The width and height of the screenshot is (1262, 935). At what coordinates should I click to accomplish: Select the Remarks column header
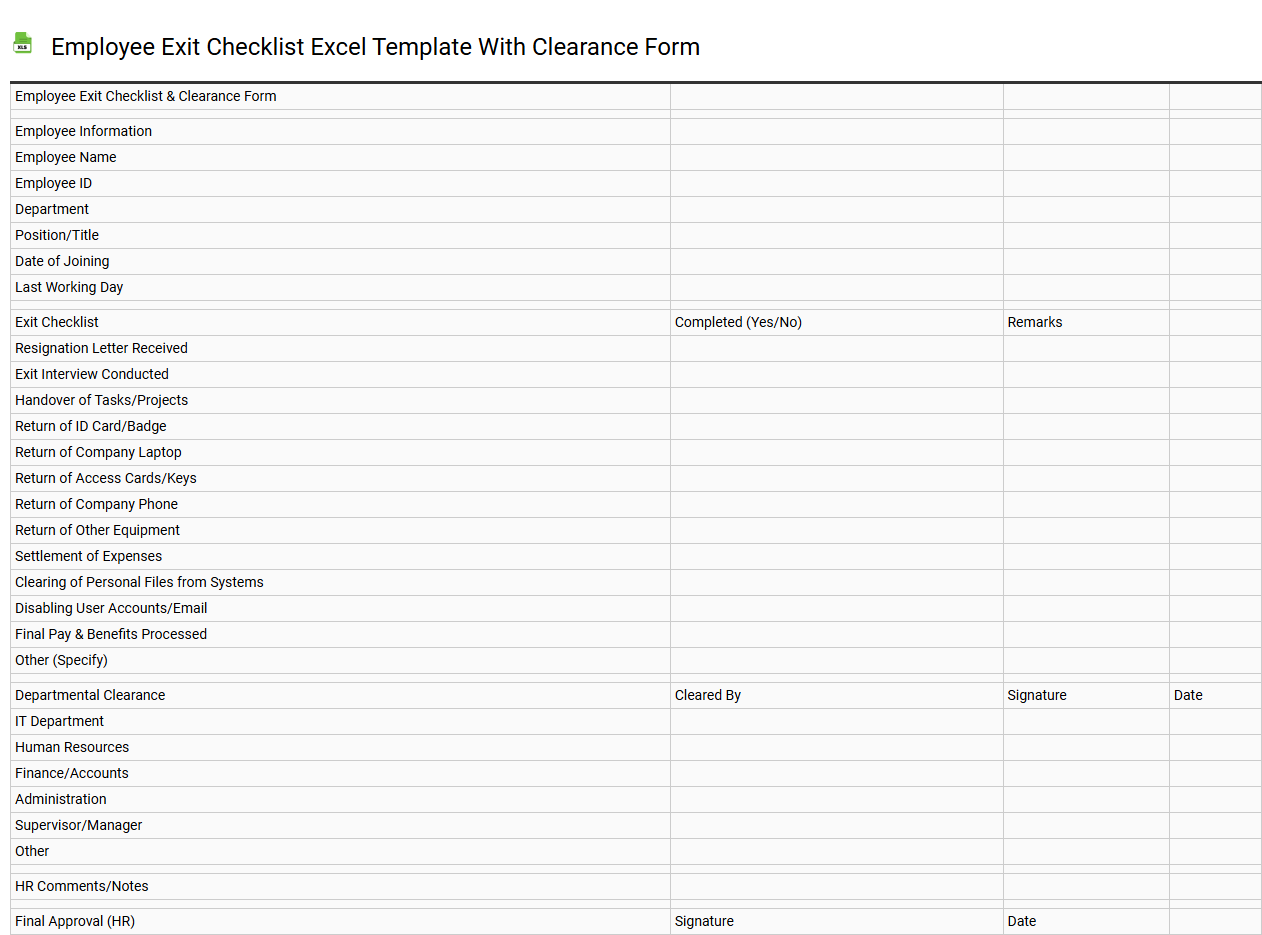coord(1034,322)
